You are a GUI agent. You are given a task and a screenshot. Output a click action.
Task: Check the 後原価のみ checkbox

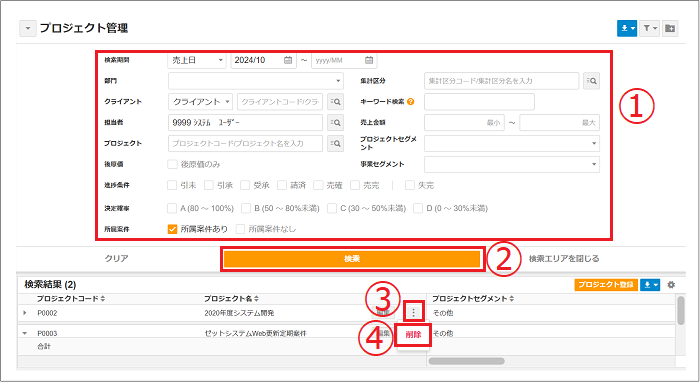click(172, 164)
